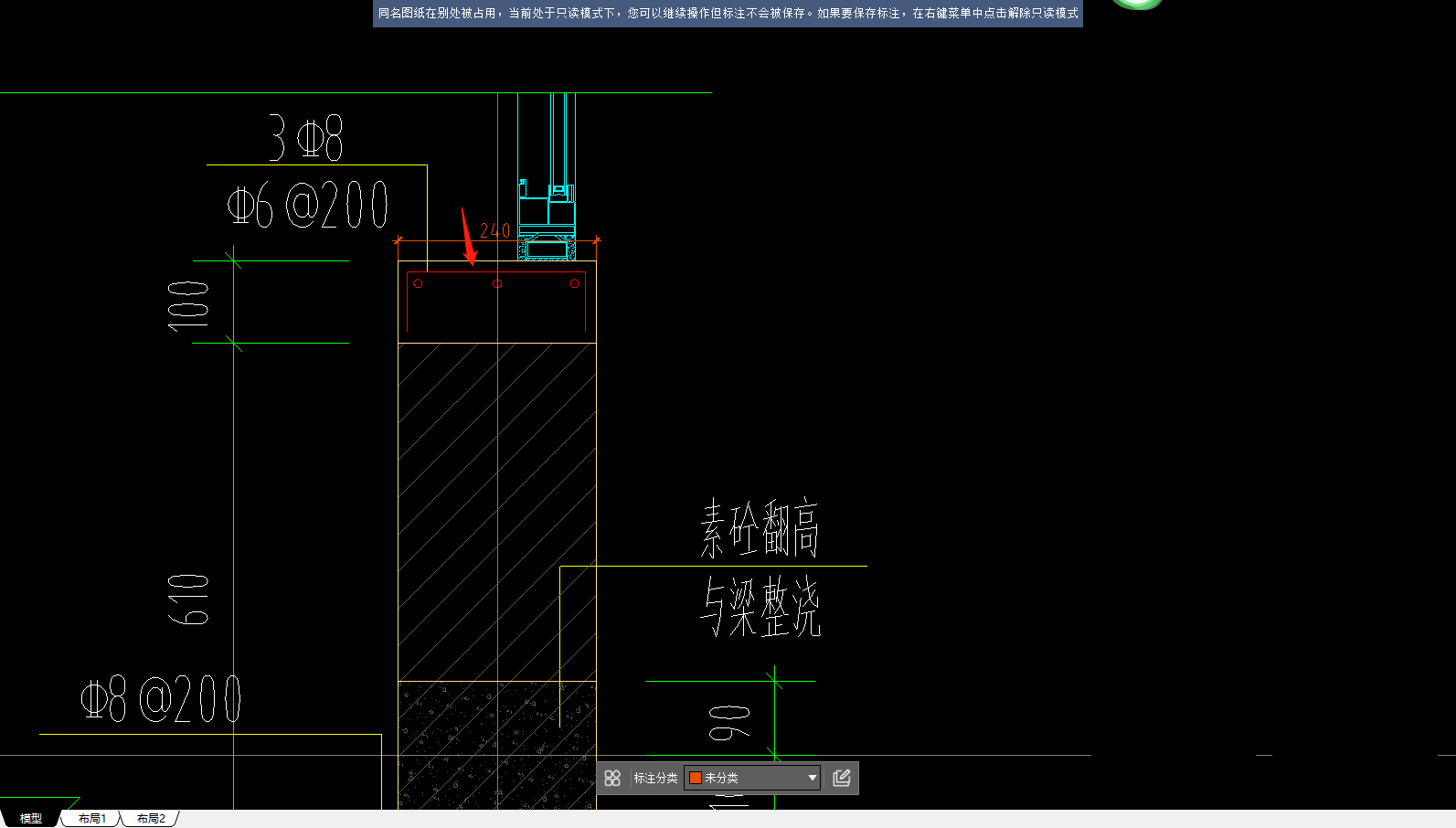Select the 与梁整浇 annotation text
Viewport: 1456px width, 828px height.
pyautogui.click(x=760, y=607)
